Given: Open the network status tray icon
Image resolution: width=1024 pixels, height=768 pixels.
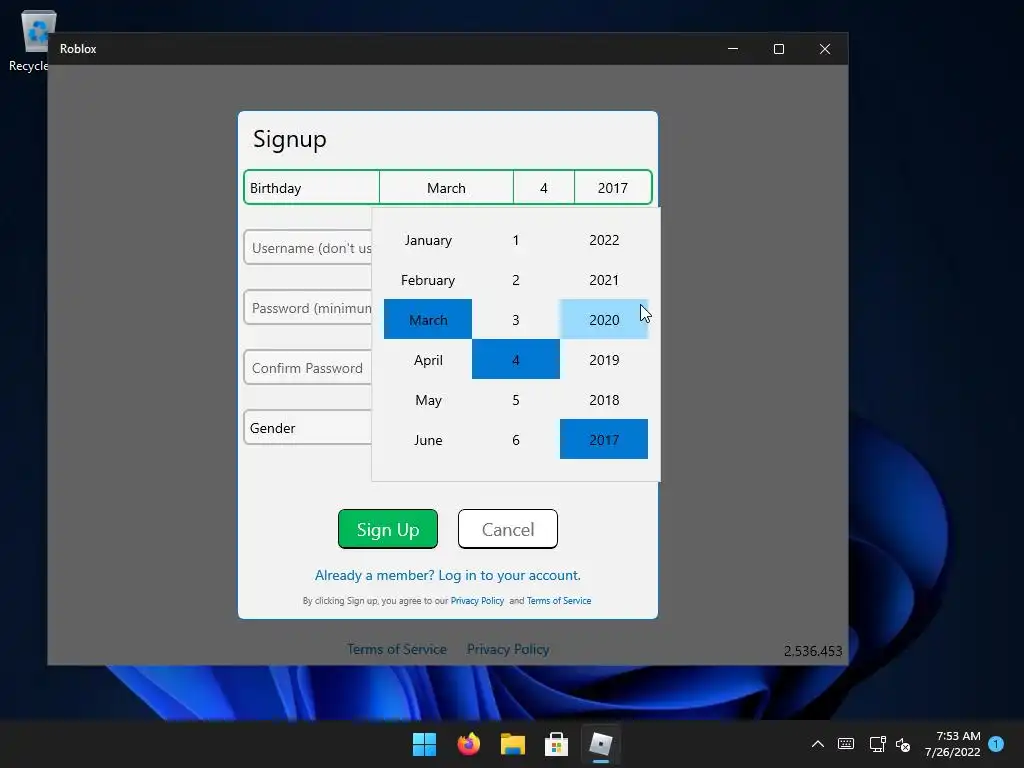Looking at the screenshot, I should click(877, 744).
